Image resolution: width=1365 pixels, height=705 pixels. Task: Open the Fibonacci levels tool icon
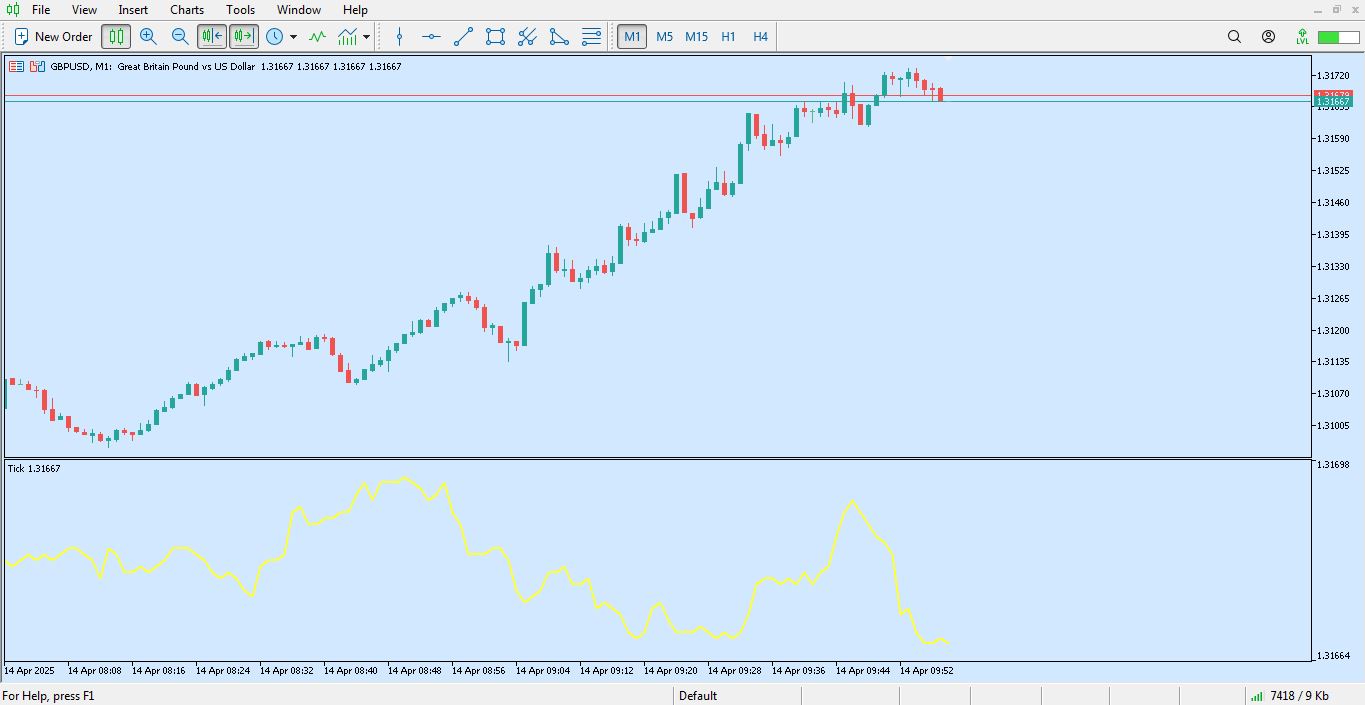pos(591,37)
